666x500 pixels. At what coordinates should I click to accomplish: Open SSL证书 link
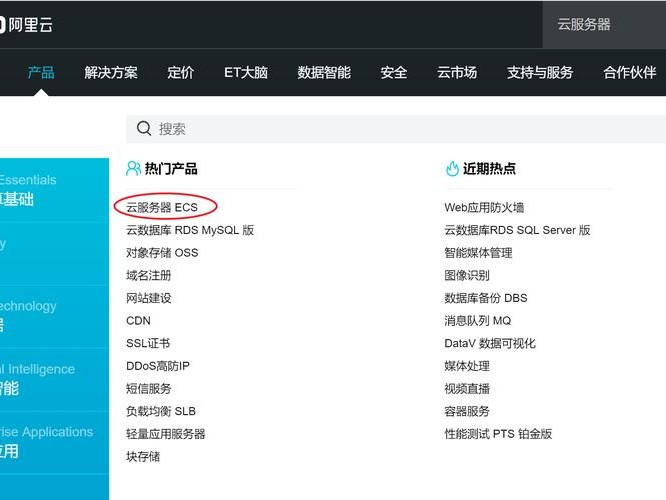pyautogui.click(x=148, y=343)
